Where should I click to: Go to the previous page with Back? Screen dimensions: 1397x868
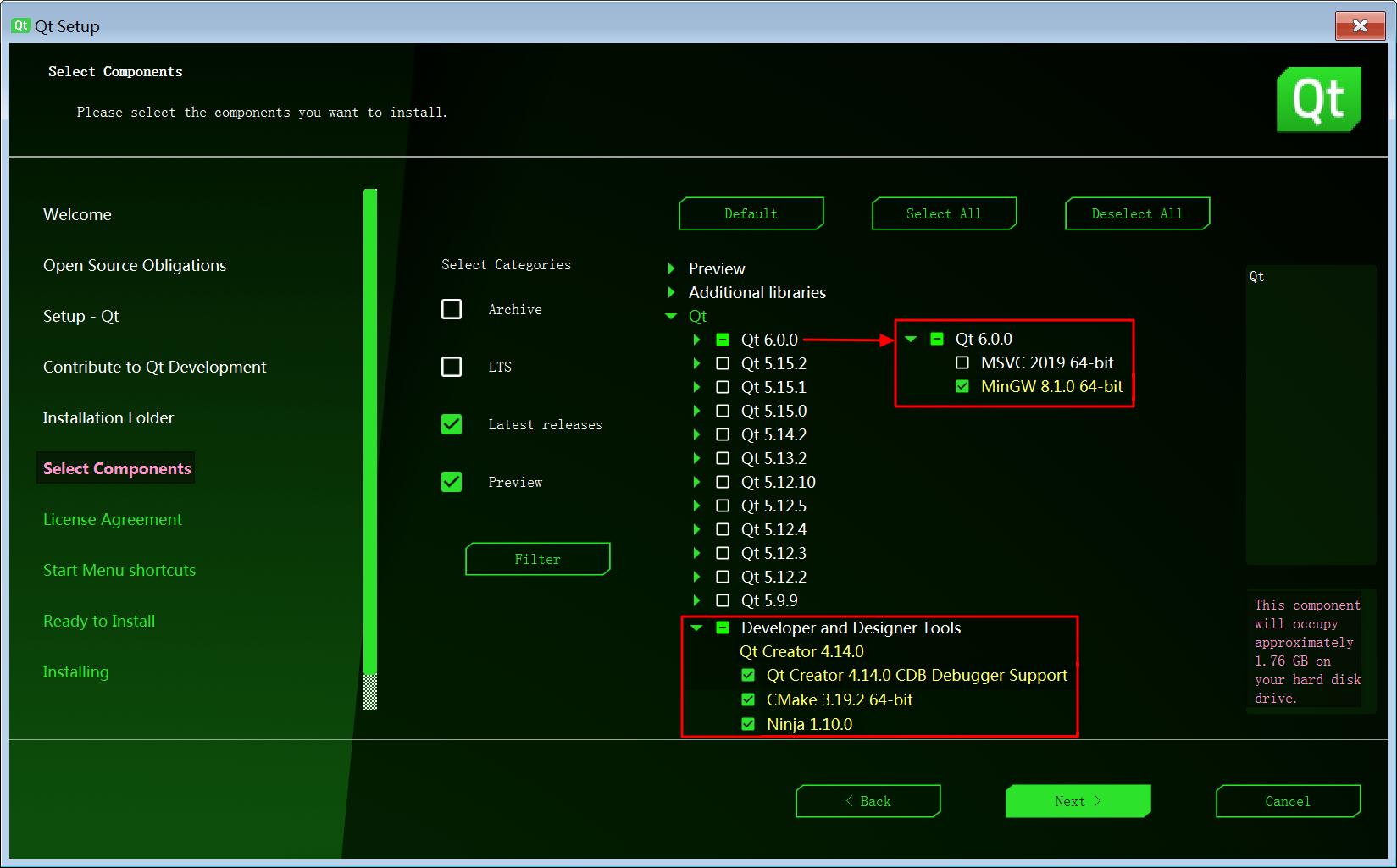(x=868, y=801)
